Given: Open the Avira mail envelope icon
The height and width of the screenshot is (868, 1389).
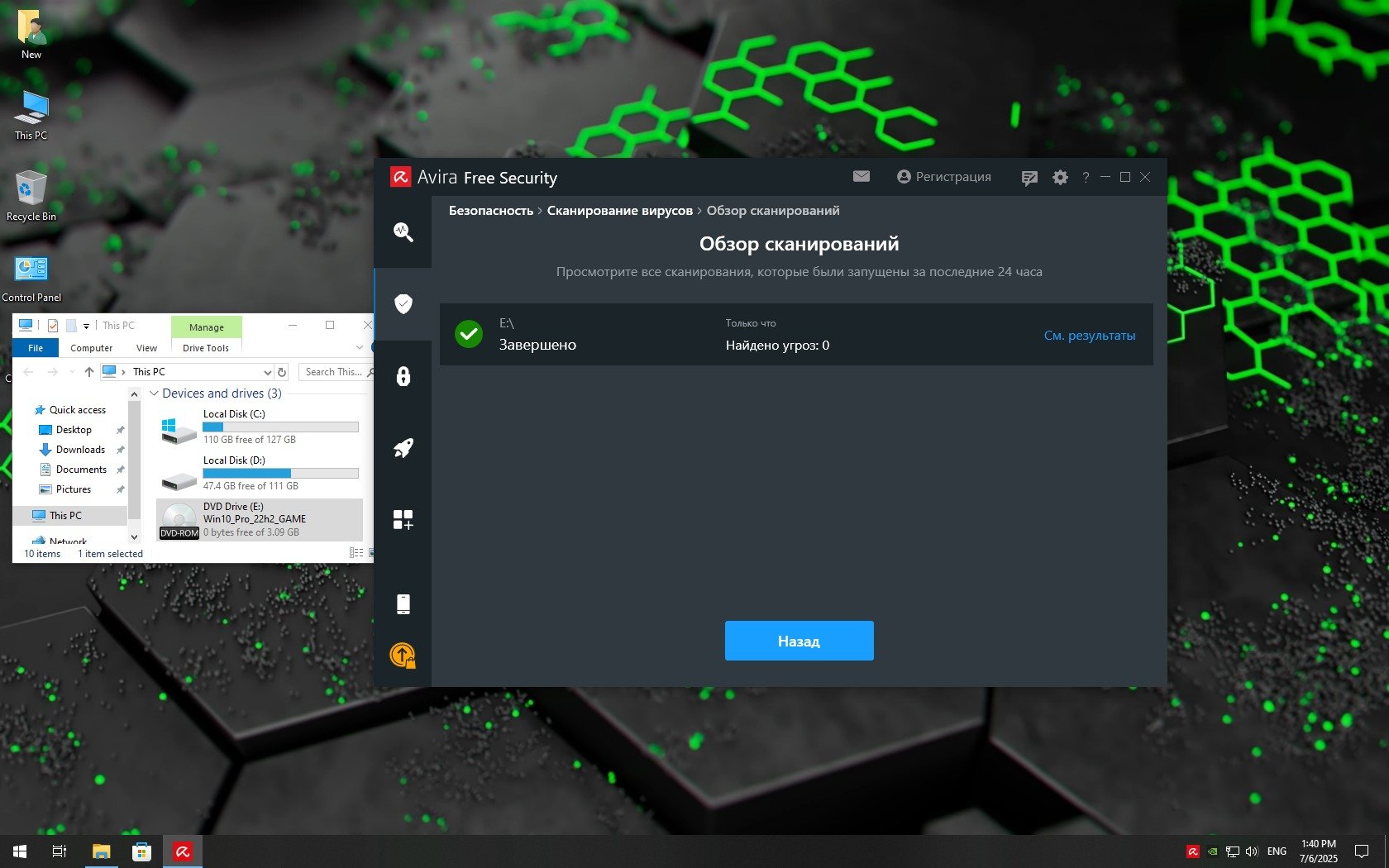Looking at the screenshot, I should [862, 176].
